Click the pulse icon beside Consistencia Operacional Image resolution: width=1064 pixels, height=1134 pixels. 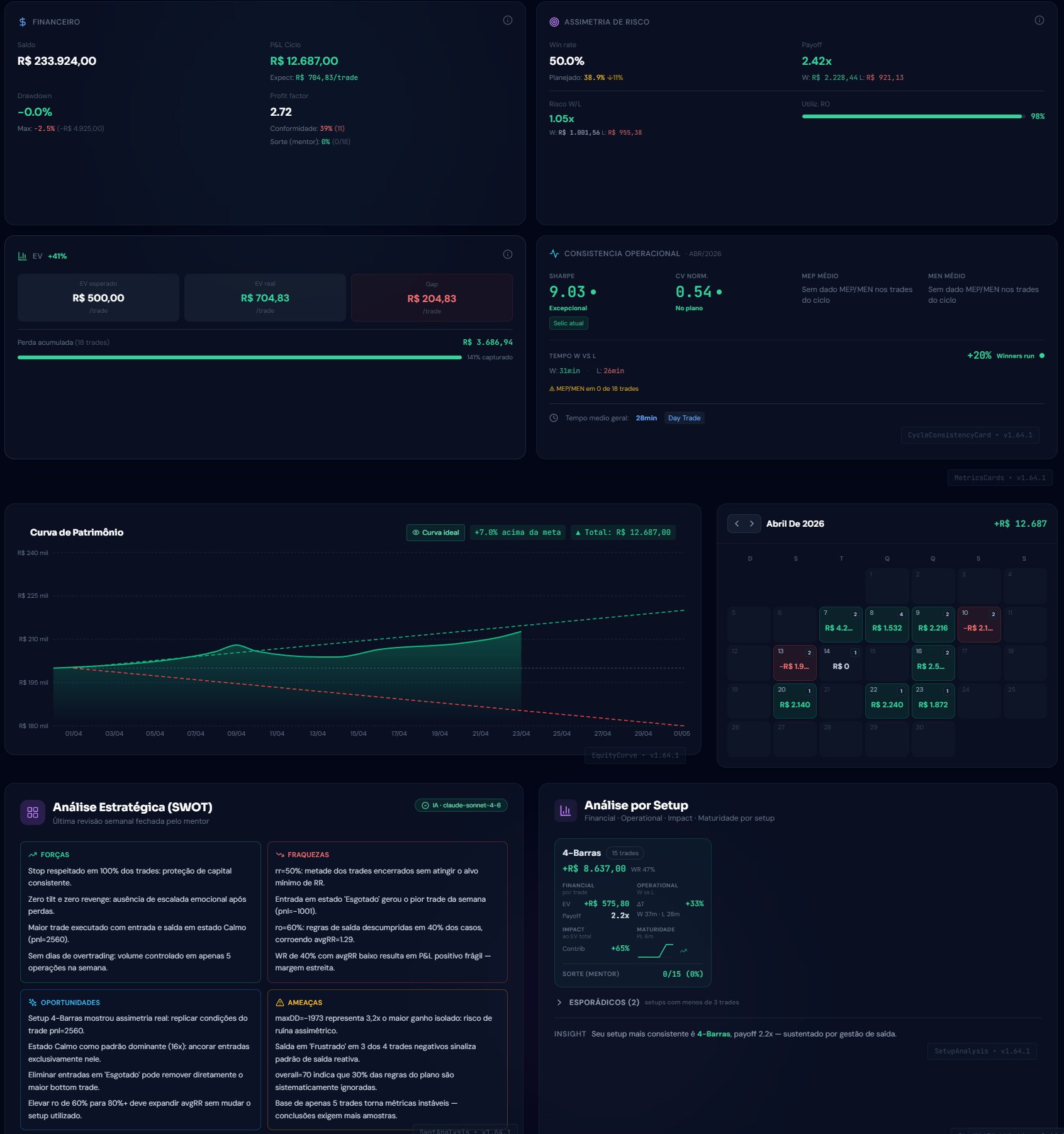[x=554, y=254]
